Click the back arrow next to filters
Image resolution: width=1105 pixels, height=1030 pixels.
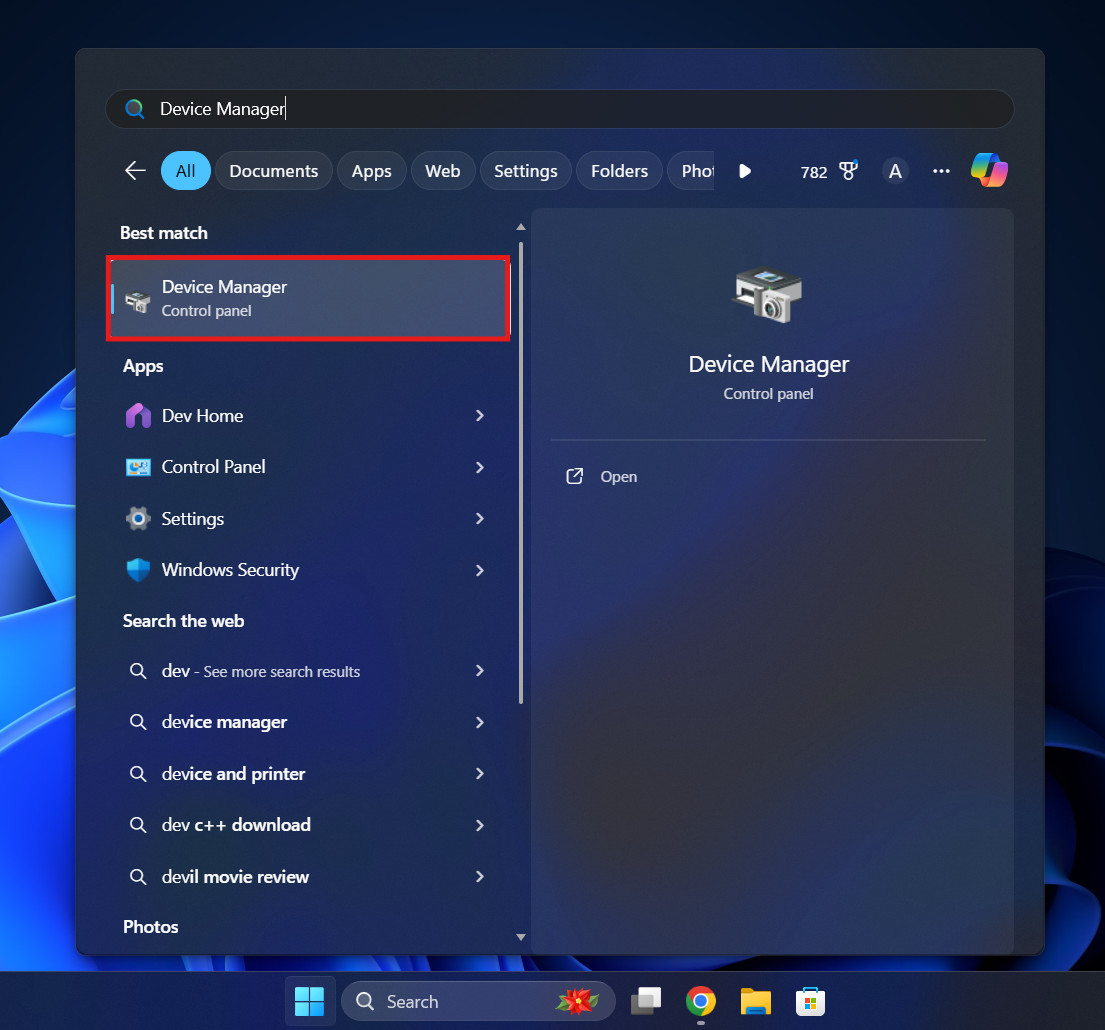pos(135,170)
